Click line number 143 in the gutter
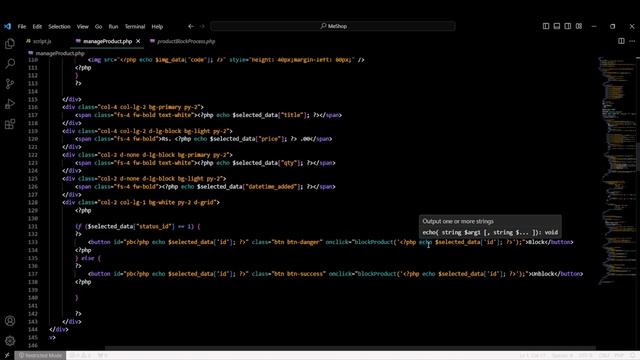The image size is (640, 360). (33, 322)
